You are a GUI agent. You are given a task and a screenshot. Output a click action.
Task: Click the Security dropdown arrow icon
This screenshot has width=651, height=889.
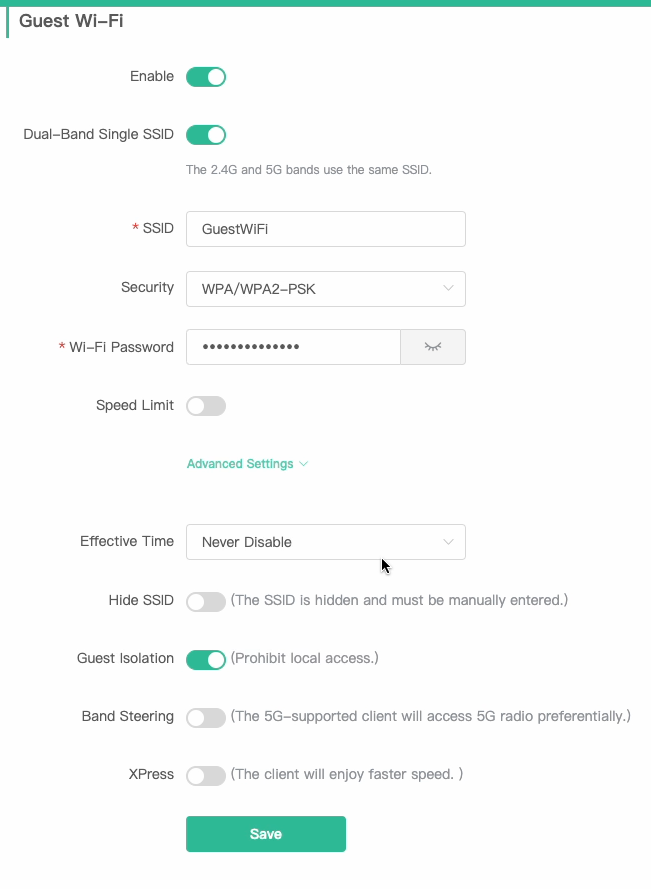[x=448, y=288]
